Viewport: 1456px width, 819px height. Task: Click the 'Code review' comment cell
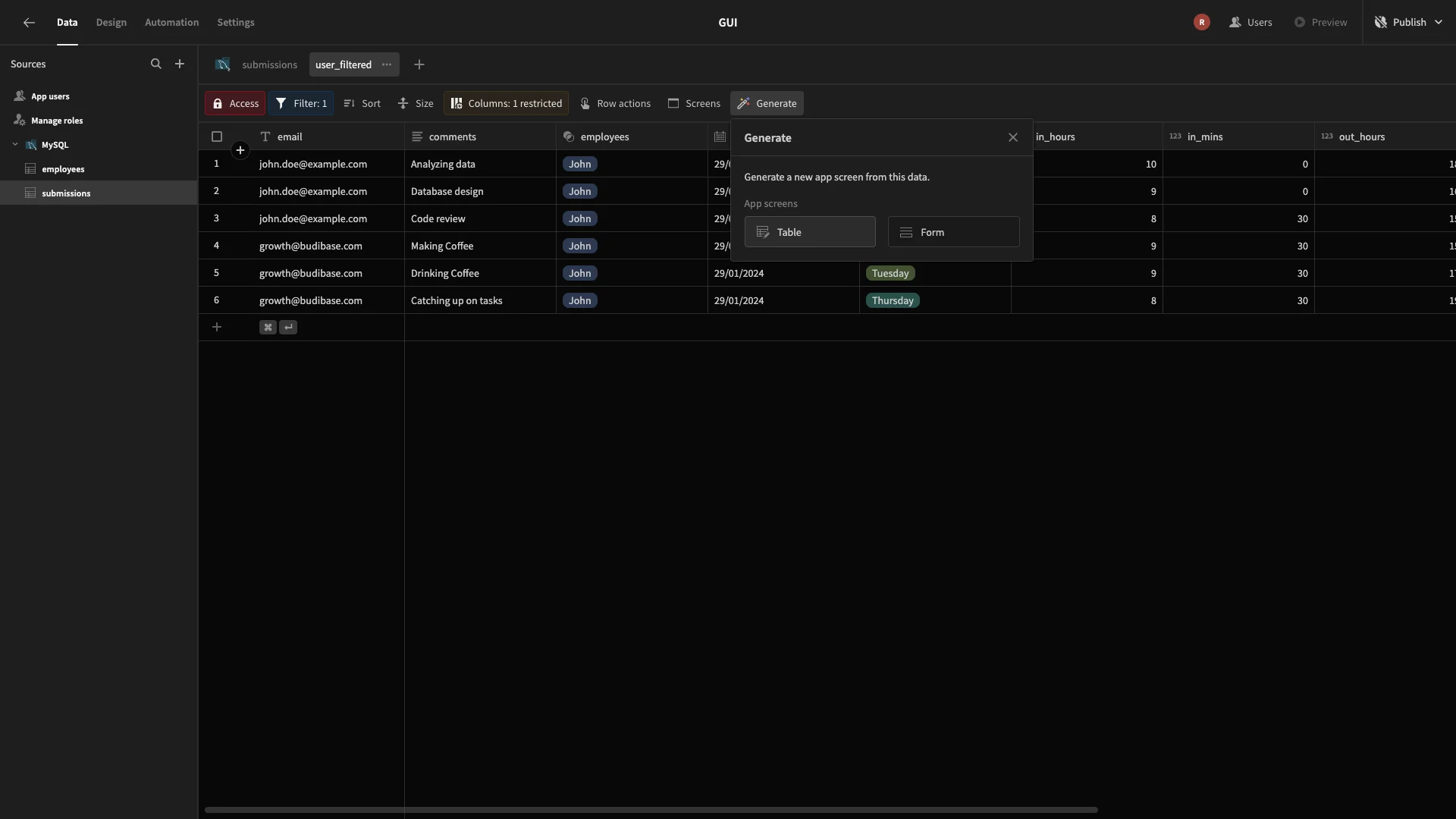click(480, 219)
